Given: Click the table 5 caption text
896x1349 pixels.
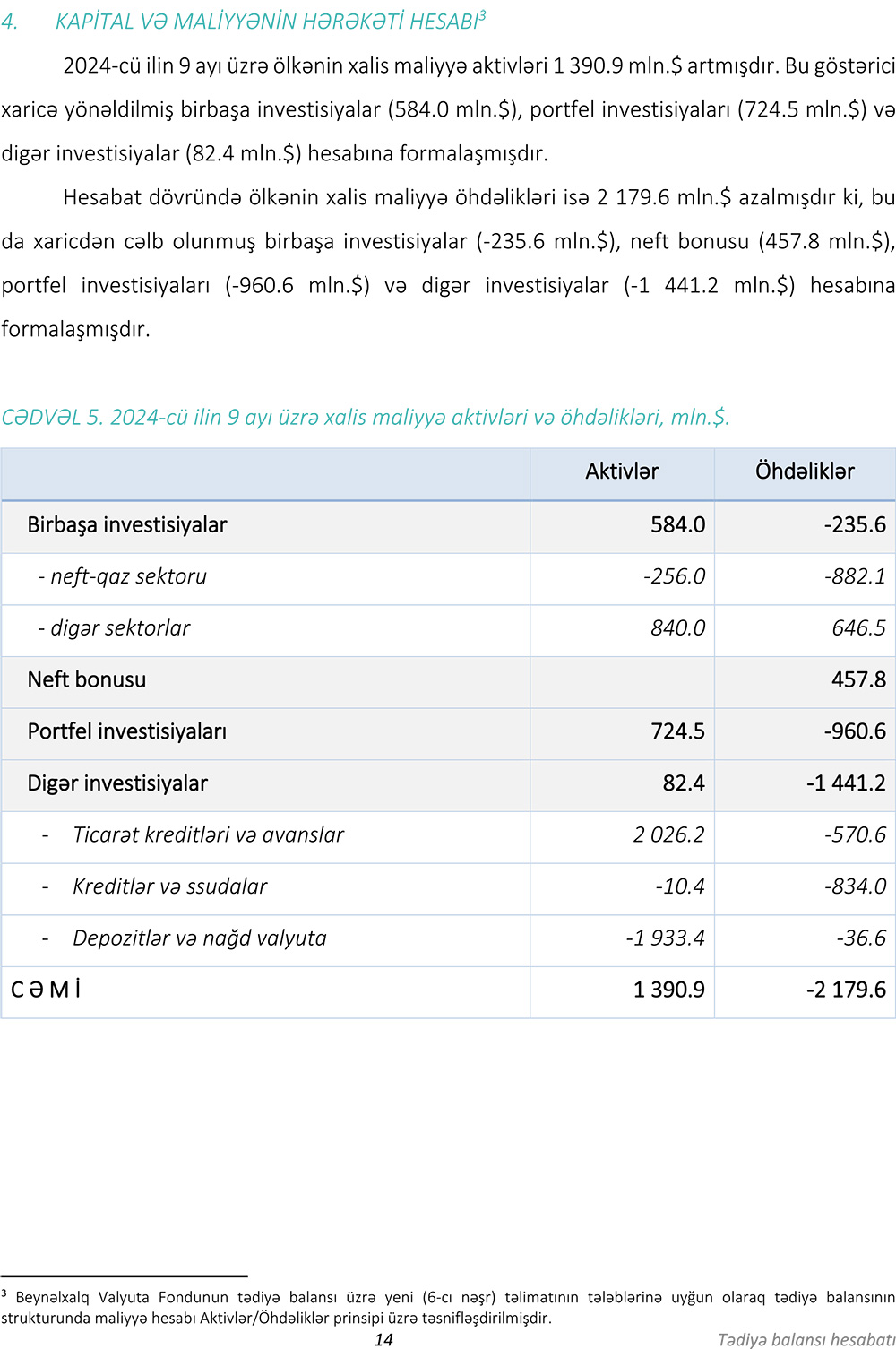Looking at the screenshot, I should (x=366, y=418).
